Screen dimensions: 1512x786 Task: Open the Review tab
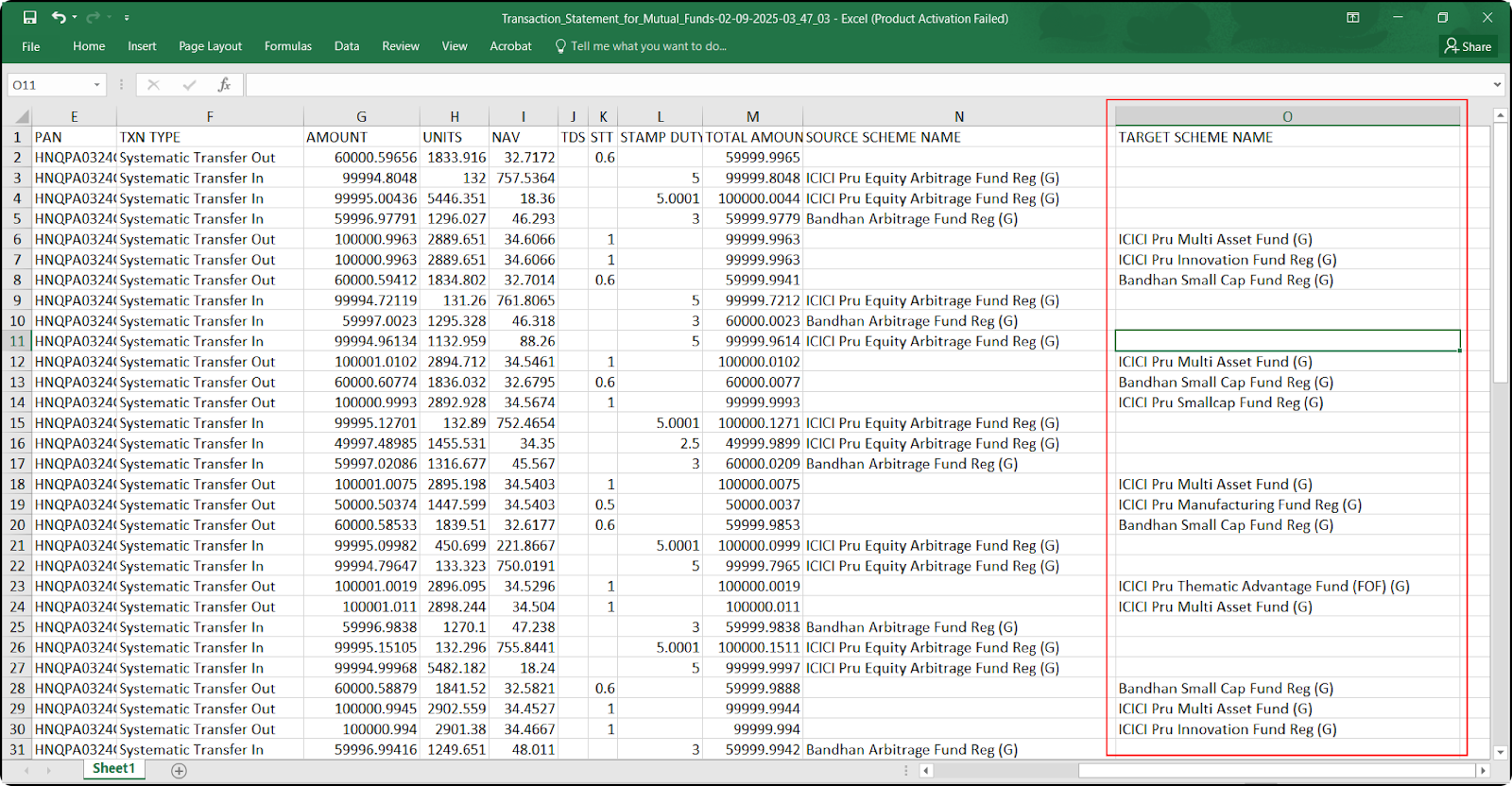pos(401,46)
